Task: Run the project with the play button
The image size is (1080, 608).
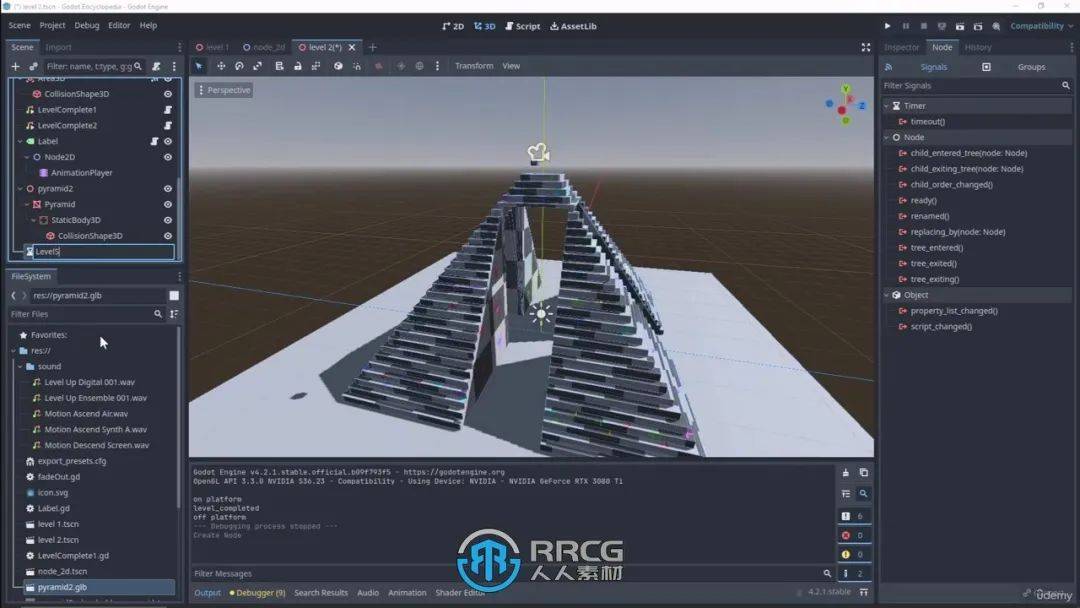Action: tap(887, 26)
